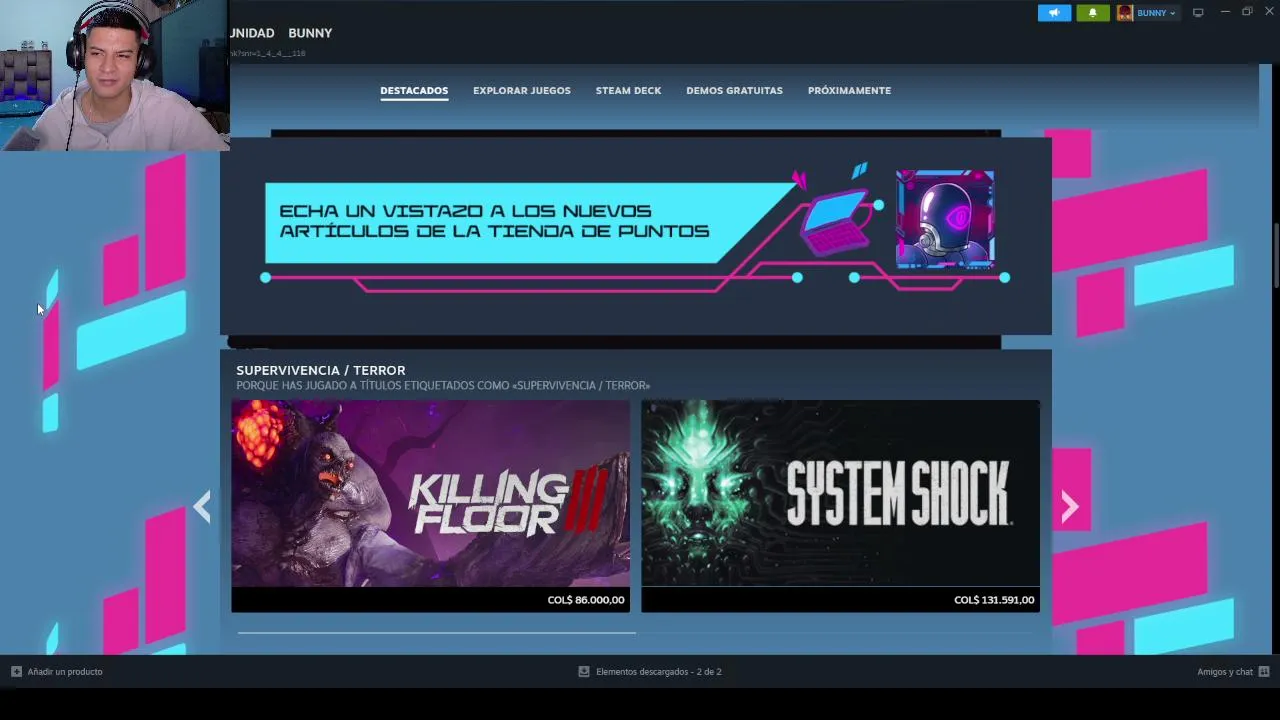The height and width of the screenshot is (720, 1280).
Task: Click the System Shock price COL$ 131.591,00
Action: point(994,600)
